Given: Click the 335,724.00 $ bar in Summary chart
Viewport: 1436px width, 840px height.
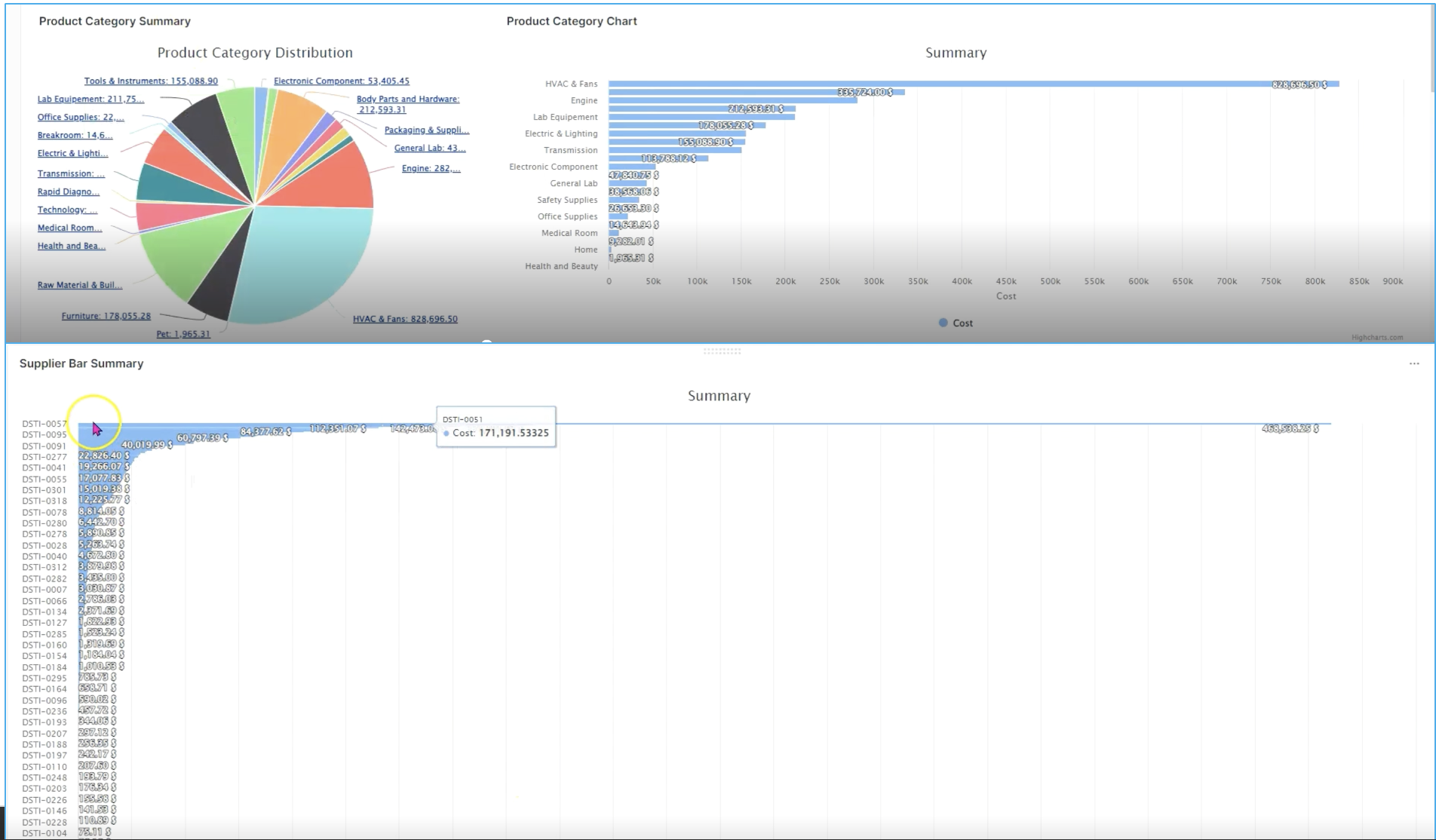Looking at the screenshot, I should coord(754,92).
